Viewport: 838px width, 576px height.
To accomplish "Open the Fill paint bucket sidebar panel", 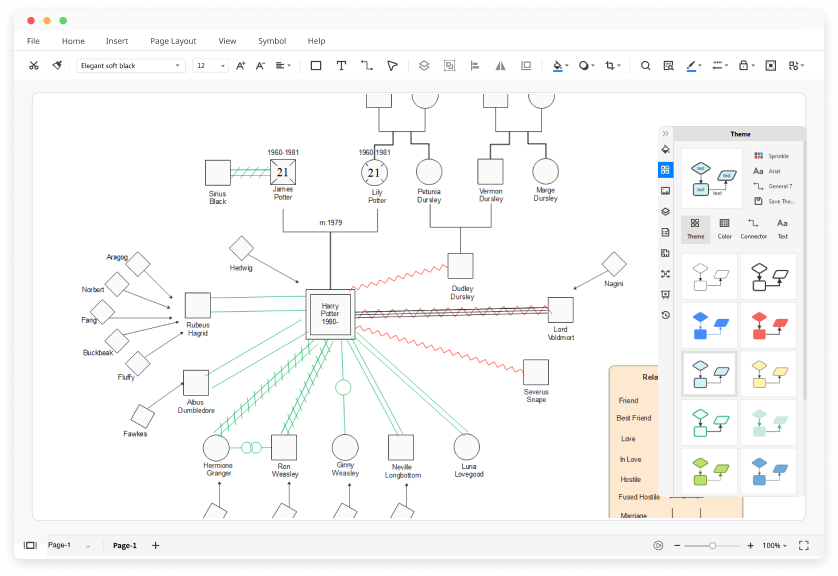I will pos(665,149).
